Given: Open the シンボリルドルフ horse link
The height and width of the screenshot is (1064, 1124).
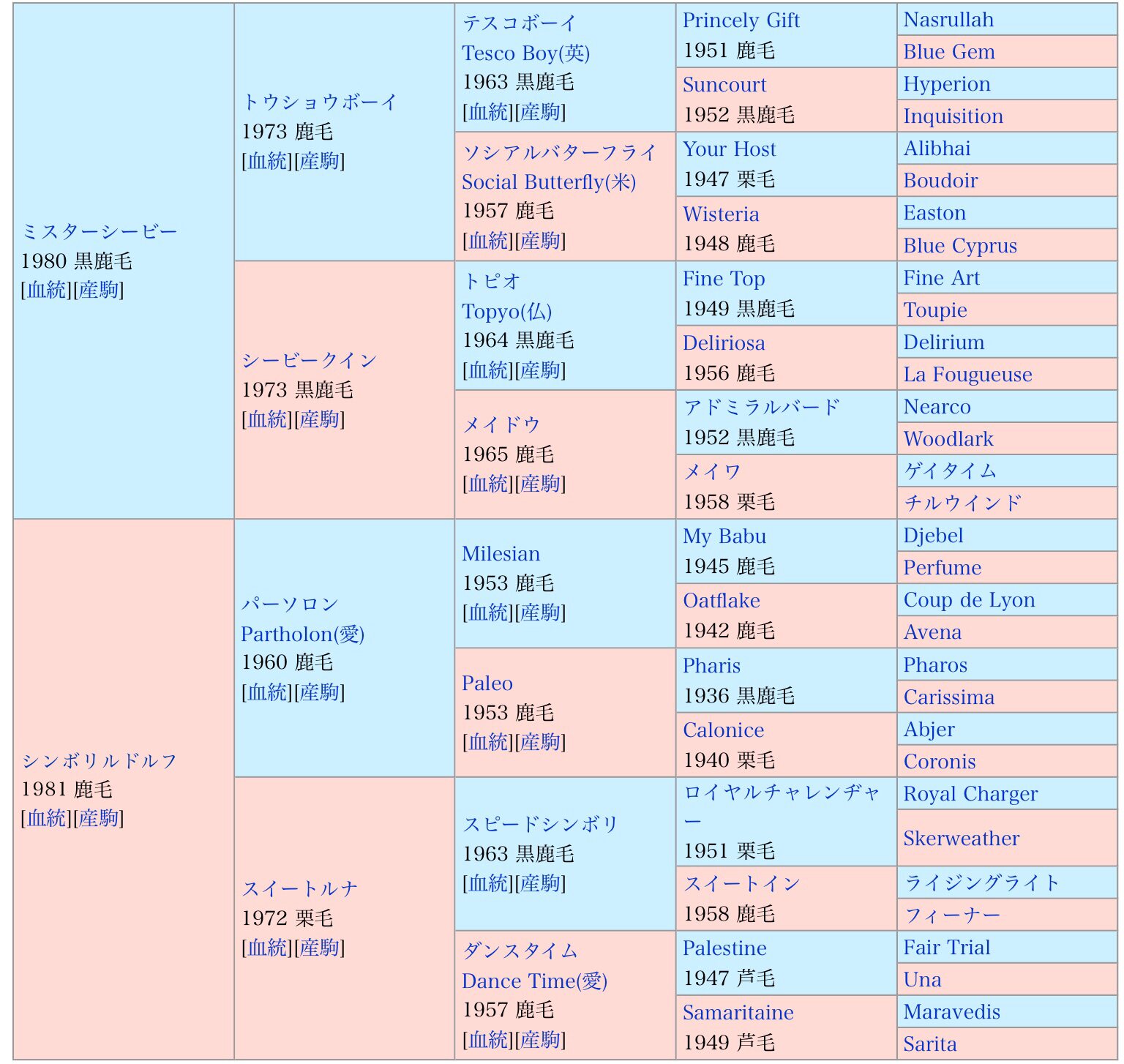Looking at the screenshot, I should tap(100, 761).
